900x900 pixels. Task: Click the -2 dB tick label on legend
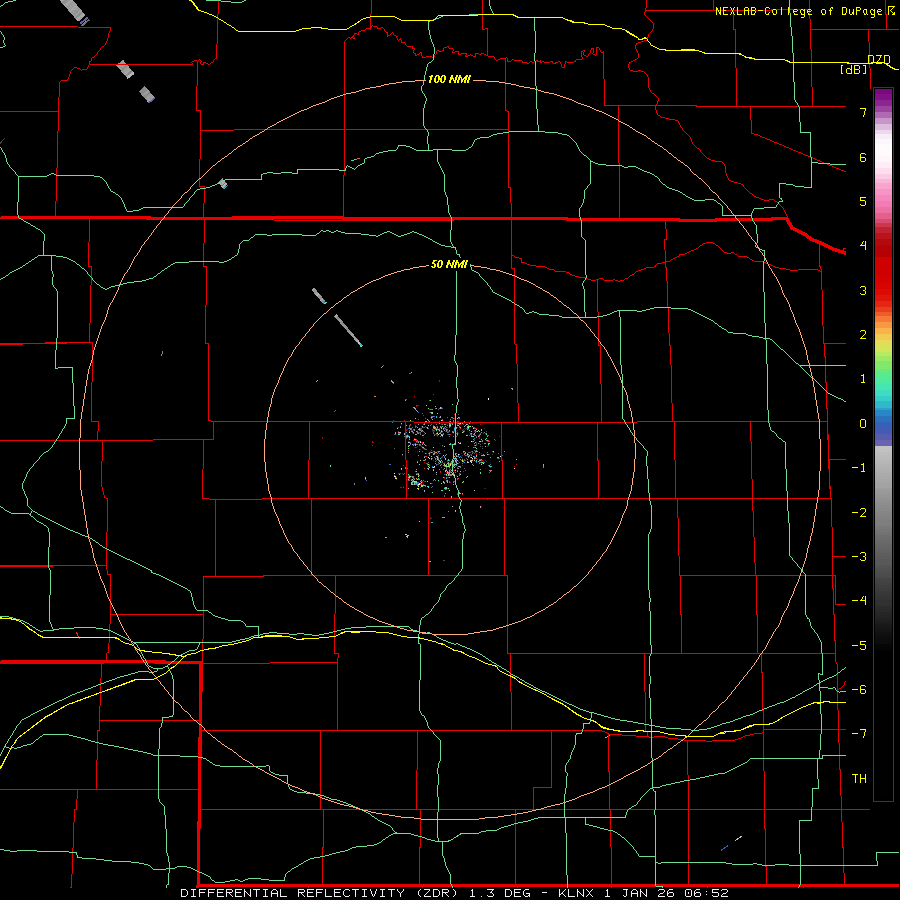859,513
